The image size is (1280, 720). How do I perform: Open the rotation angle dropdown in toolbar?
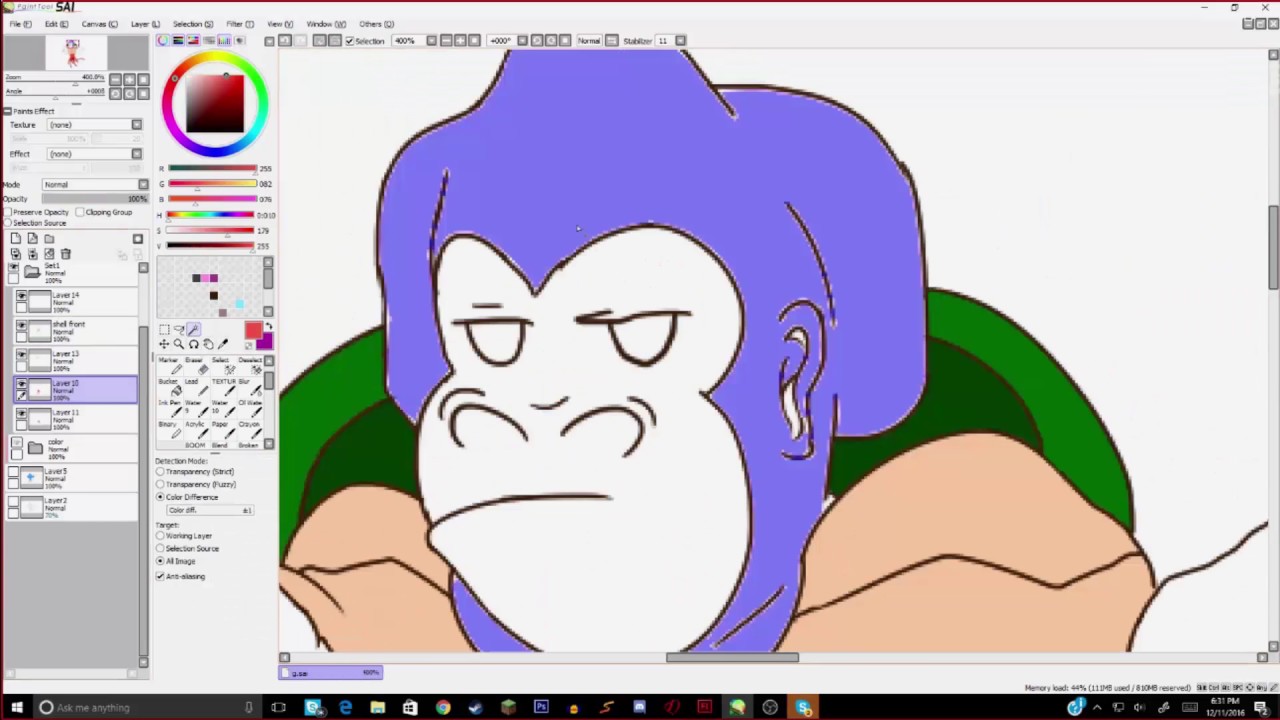pyautogui.click(x=522, y=41)
